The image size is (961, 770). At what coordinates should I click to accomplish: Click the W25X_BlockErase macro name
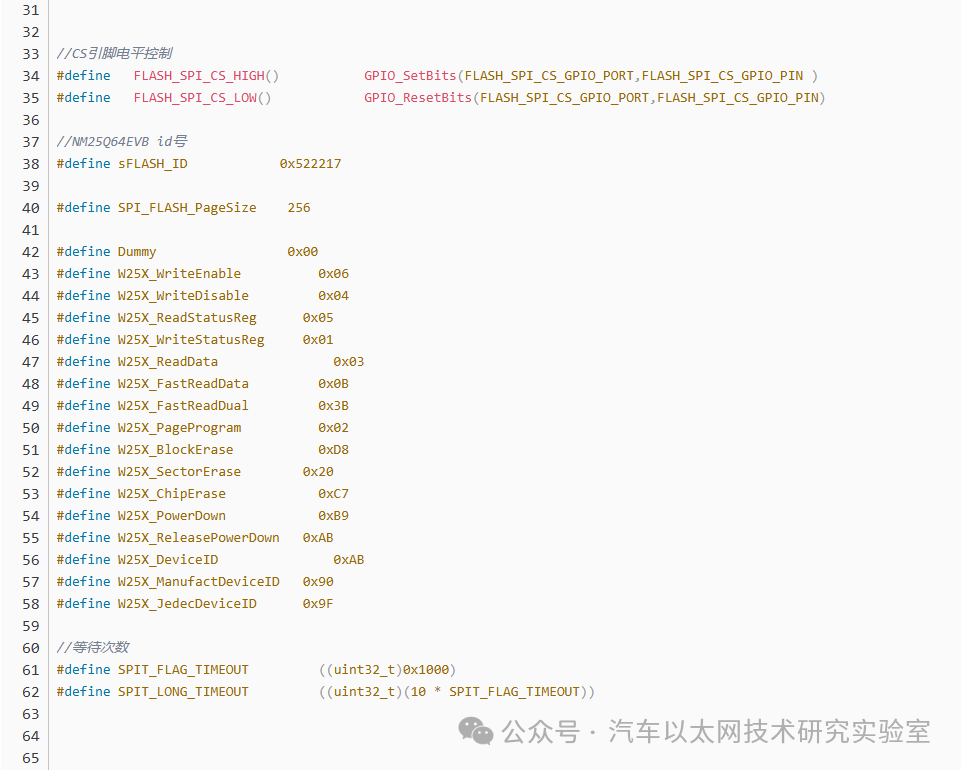coord(175,450)
